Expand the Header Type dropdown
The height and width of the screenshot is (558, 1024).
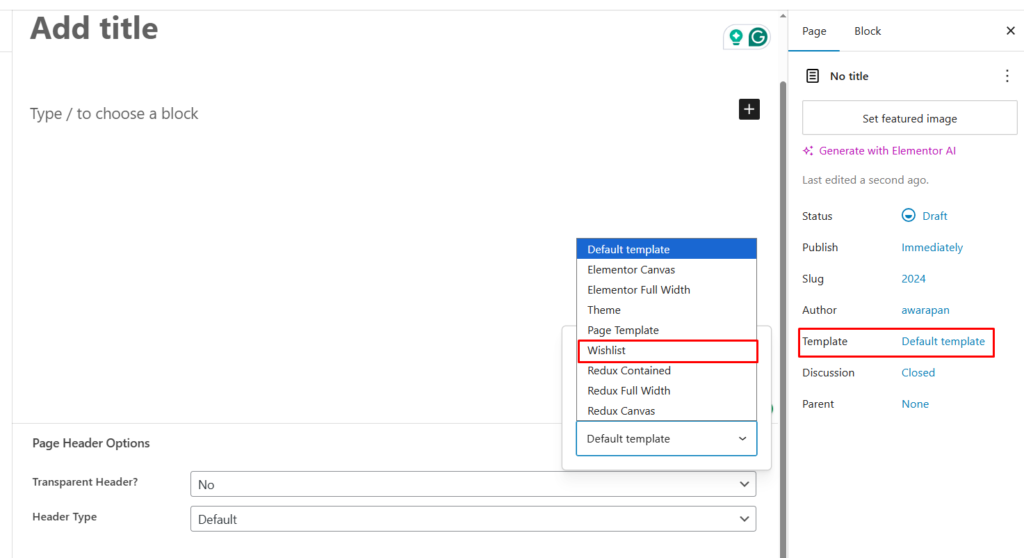click(472, 519)
